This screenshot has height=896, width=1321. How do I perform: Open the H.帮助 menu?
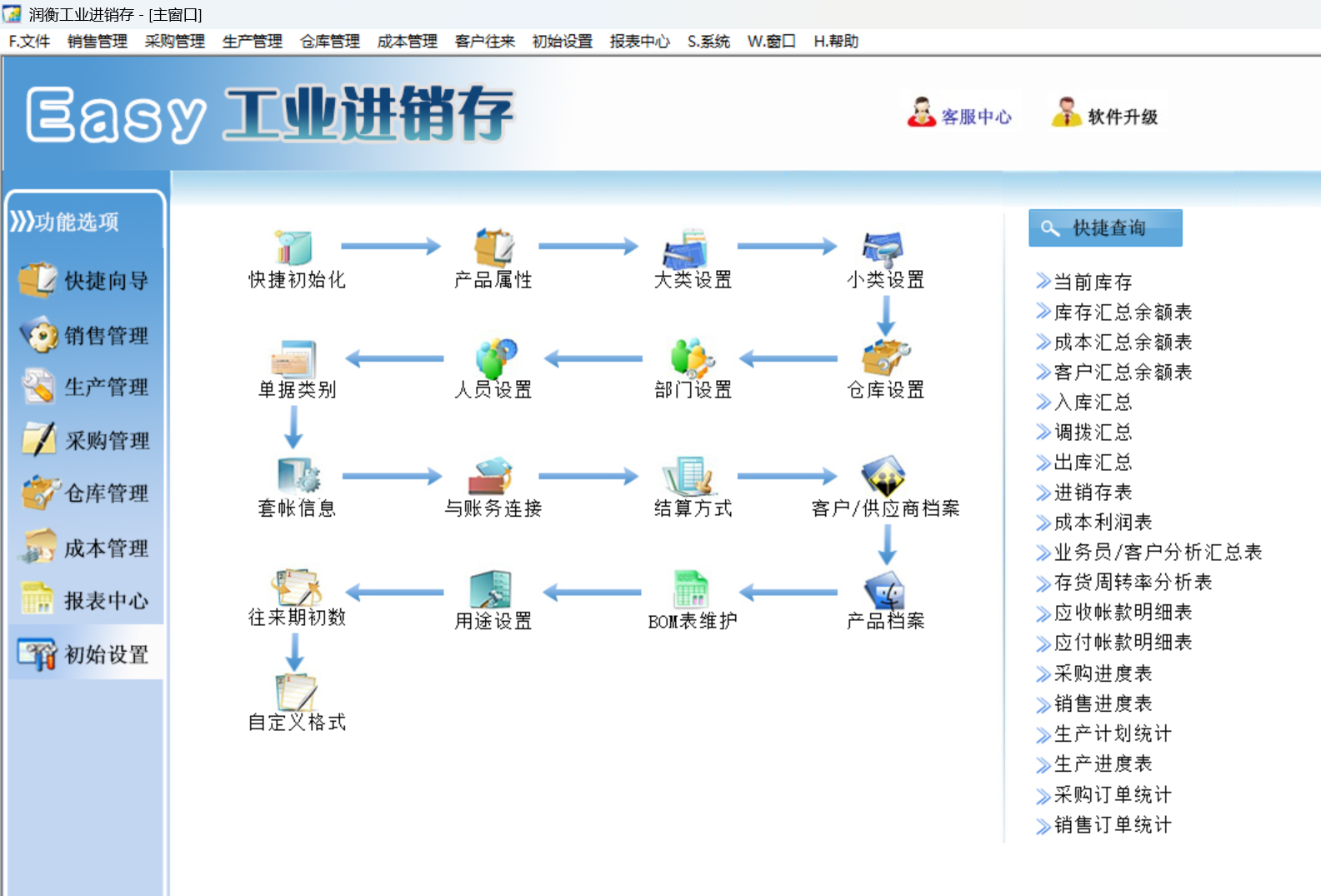coord(836,42)
